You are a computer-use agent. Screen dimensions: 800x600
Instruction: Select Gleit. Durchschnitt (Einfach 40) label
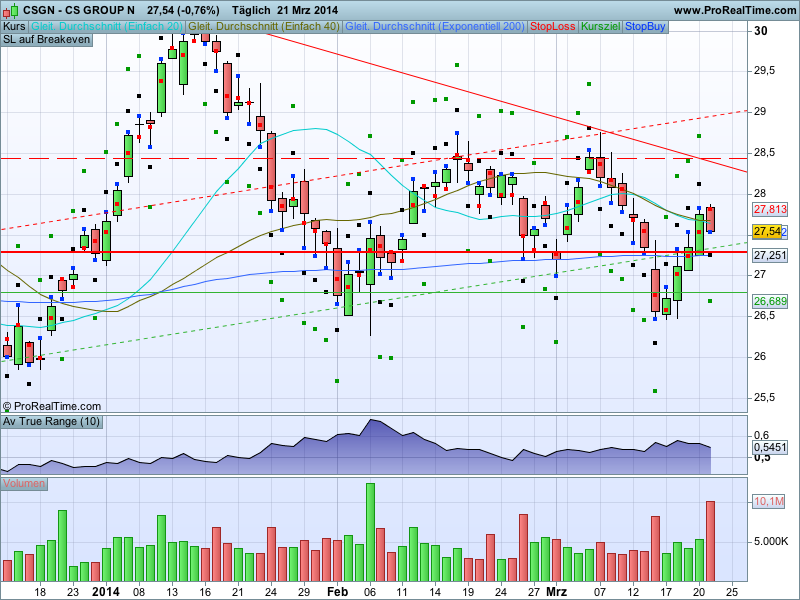[264, 27]
